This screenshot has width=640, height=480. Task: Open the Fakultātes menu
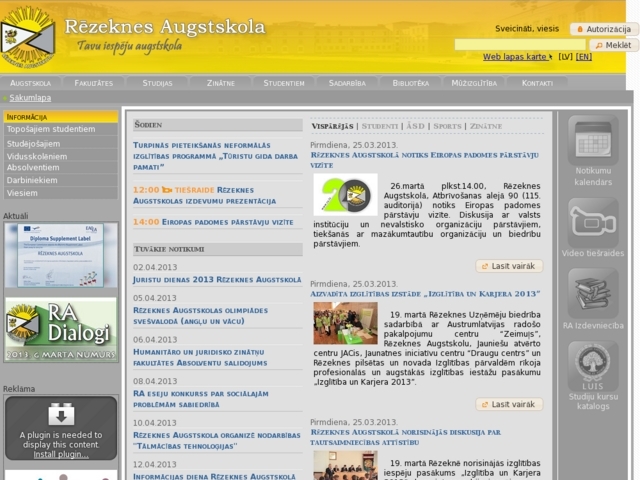(x=93, y=83)
